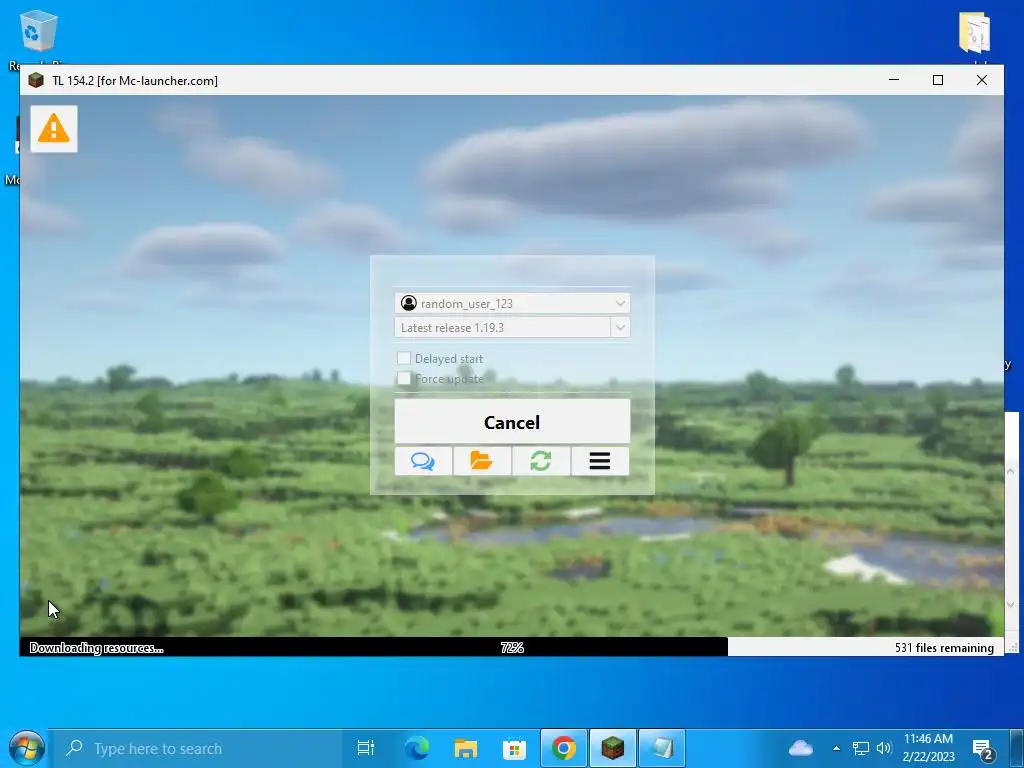
Task: Click the download progress bar at 72%
Action: coord(512,647)
